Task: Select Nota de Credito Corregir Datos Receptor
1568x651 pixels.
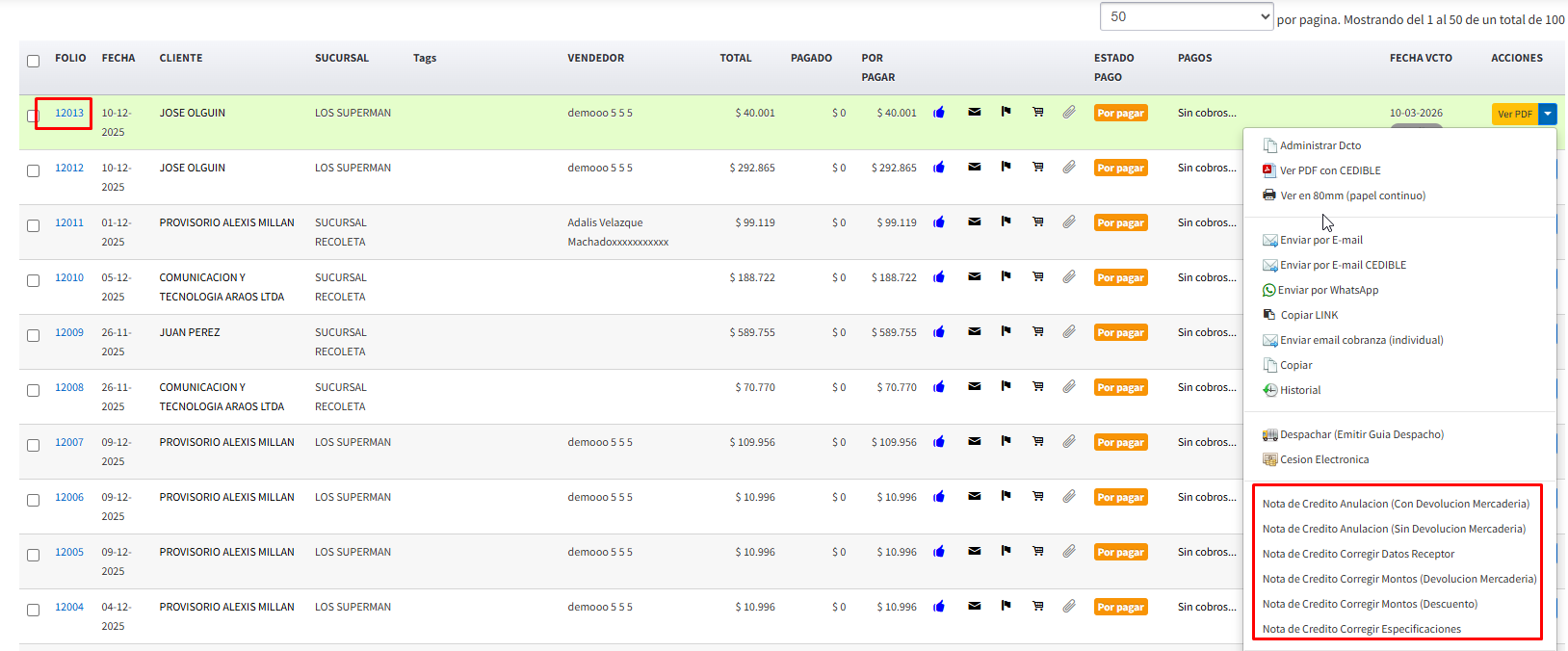Action: (x=1358, y=554)
